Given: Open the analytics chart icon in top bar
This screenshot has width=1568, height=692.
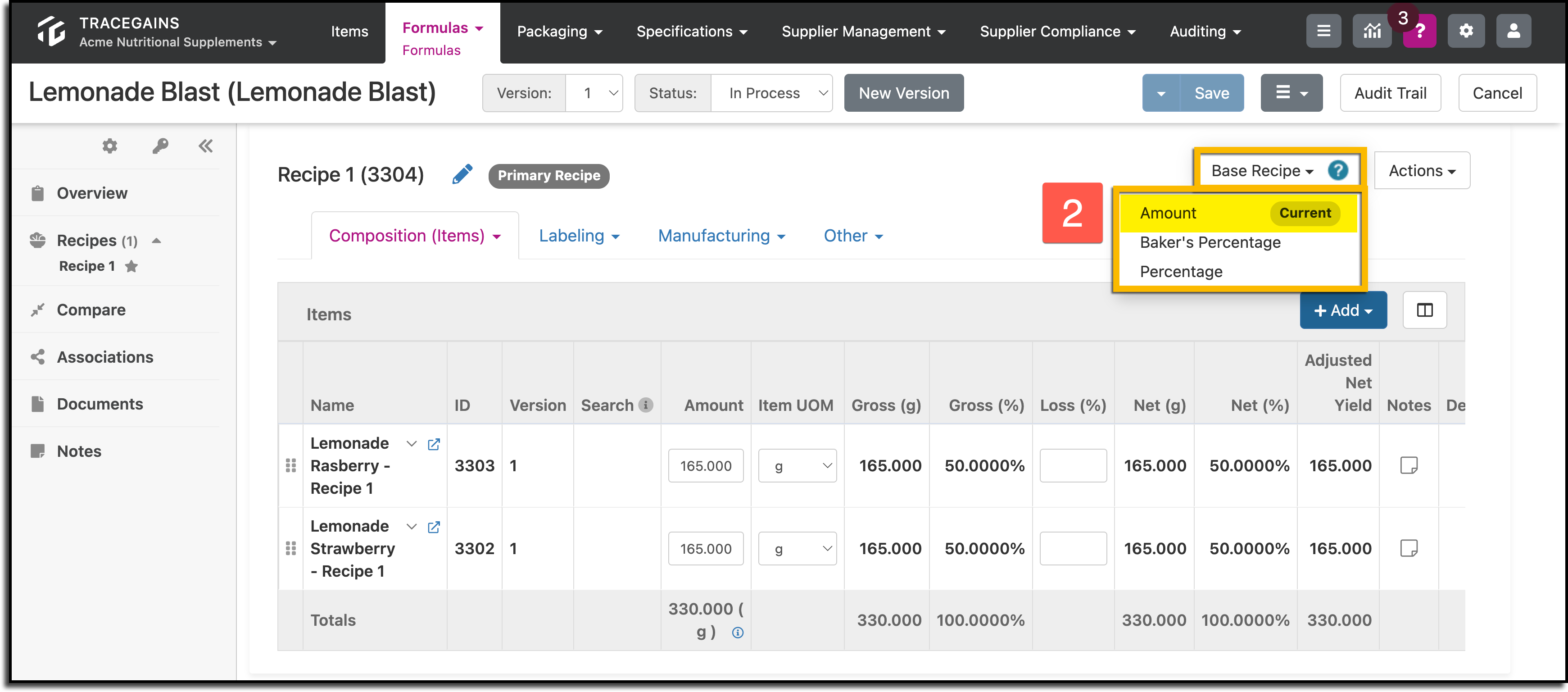Looking at the screenshot, I should click(1371, 31).
